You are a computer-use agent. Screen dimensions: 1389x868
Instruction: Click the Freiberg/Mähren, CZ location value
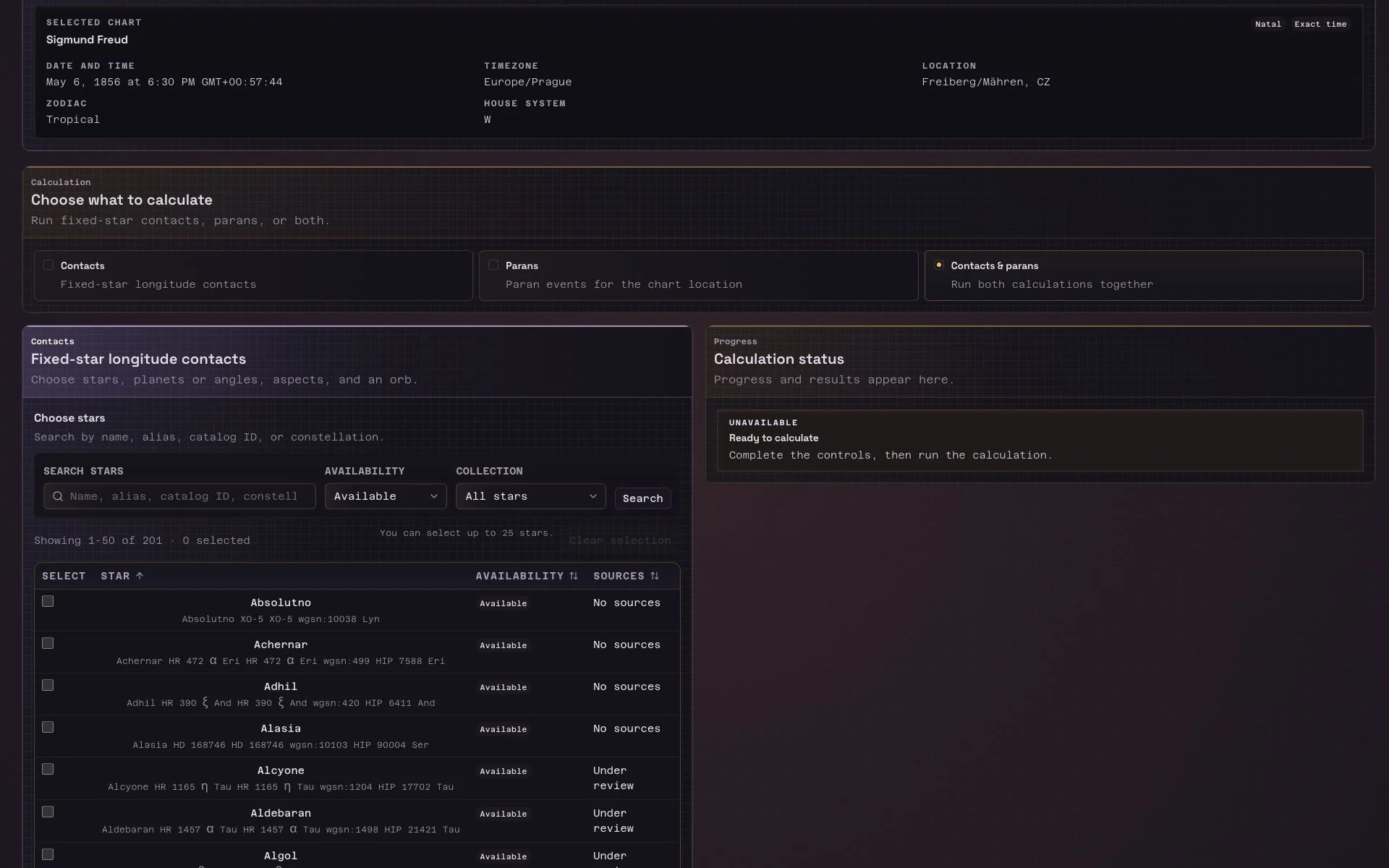click(985, 82)
